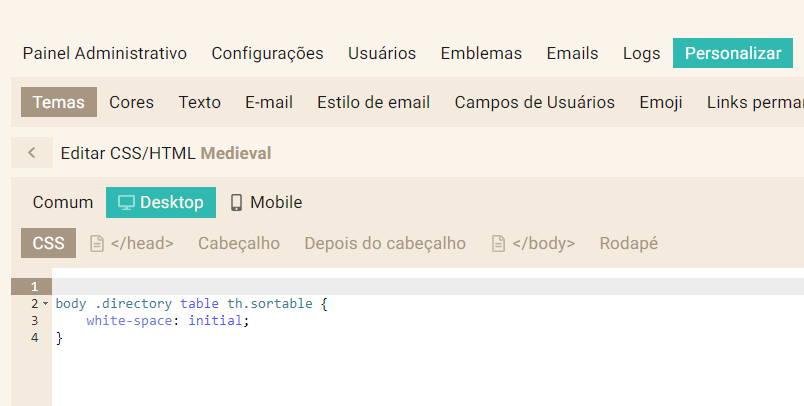Click the 'Medieval' theme name heading
The image size is (804, 406).
coord(236,153)
